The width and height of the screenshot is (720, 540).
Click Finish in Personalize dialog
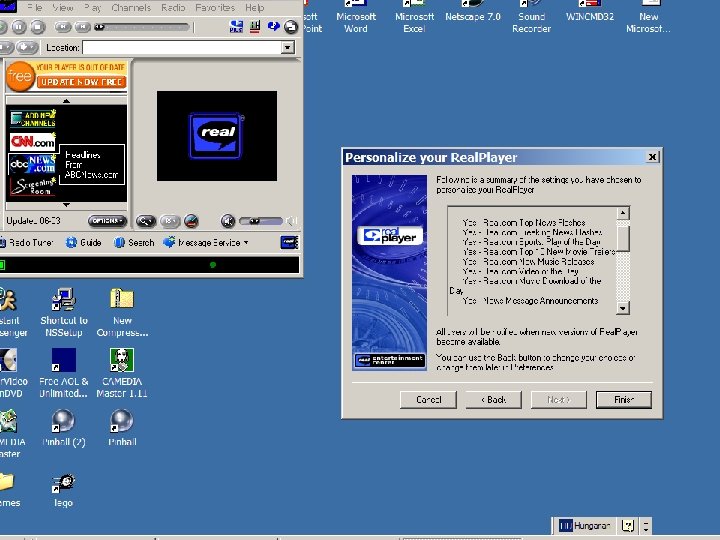coord(624,399)
